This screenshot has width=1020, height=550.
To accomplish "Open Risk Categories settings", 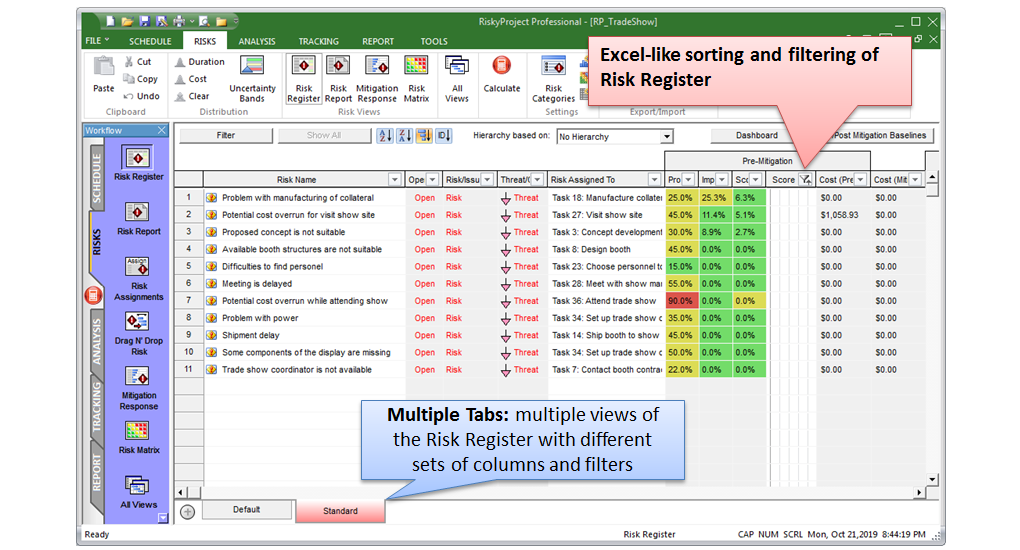I will click(x=554, y=79).
